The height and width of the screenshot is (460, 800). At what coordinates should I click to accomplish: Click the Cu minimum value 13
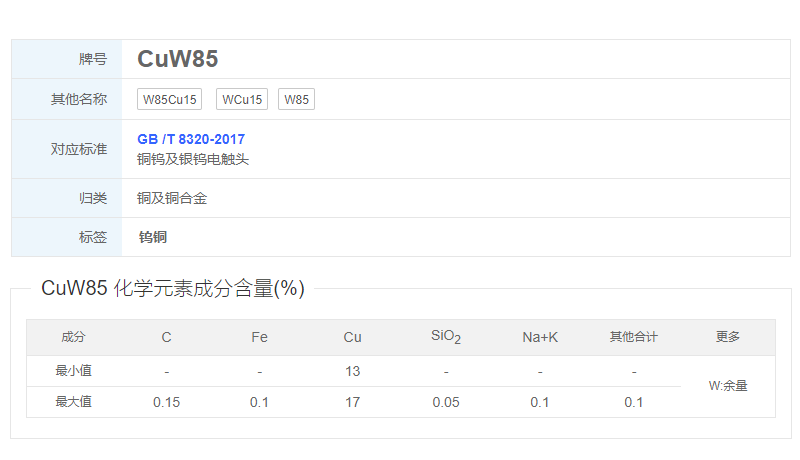(x=353, y=371)
